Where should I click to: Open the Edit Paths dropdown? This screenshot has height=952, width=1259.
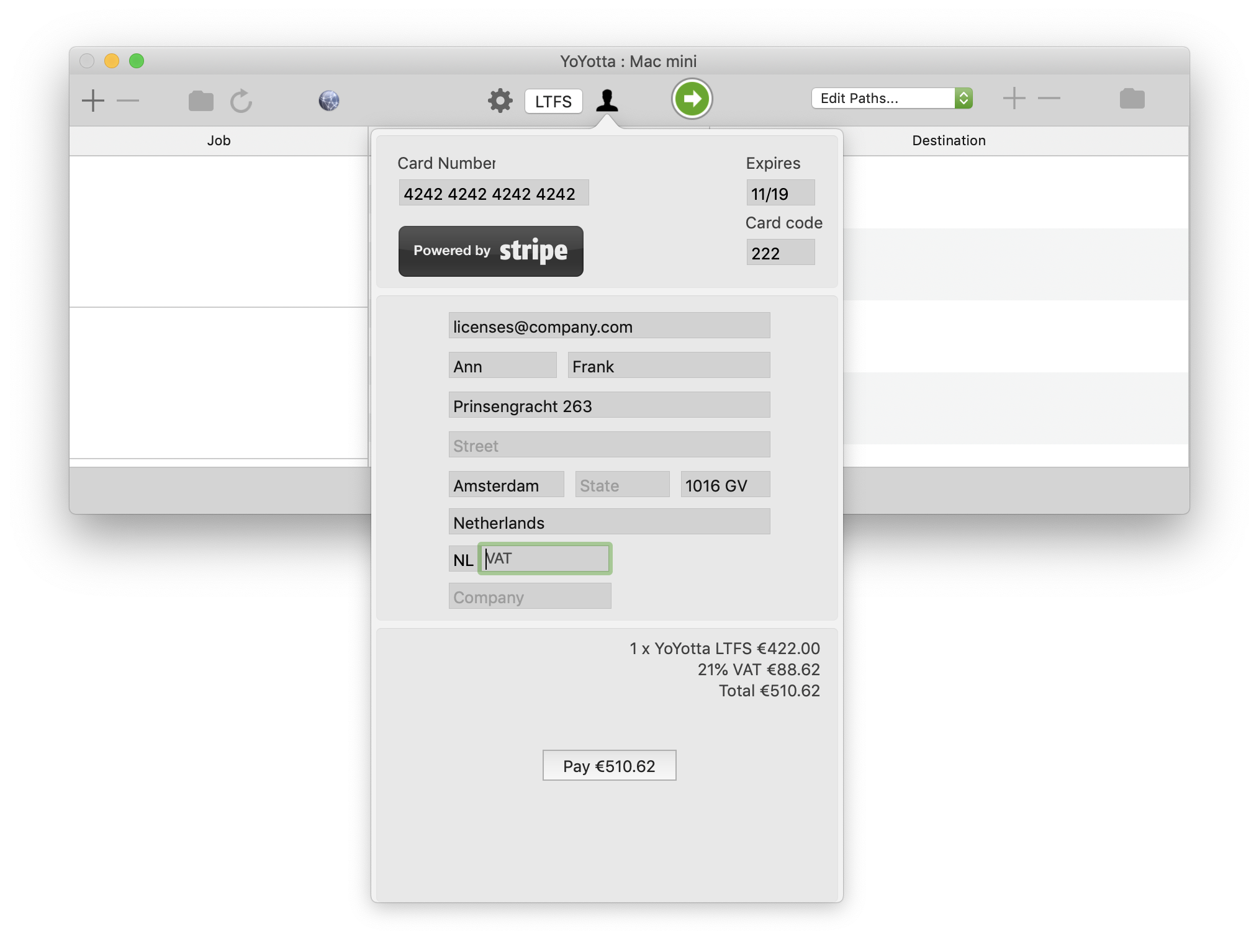[x=891, y=98]
